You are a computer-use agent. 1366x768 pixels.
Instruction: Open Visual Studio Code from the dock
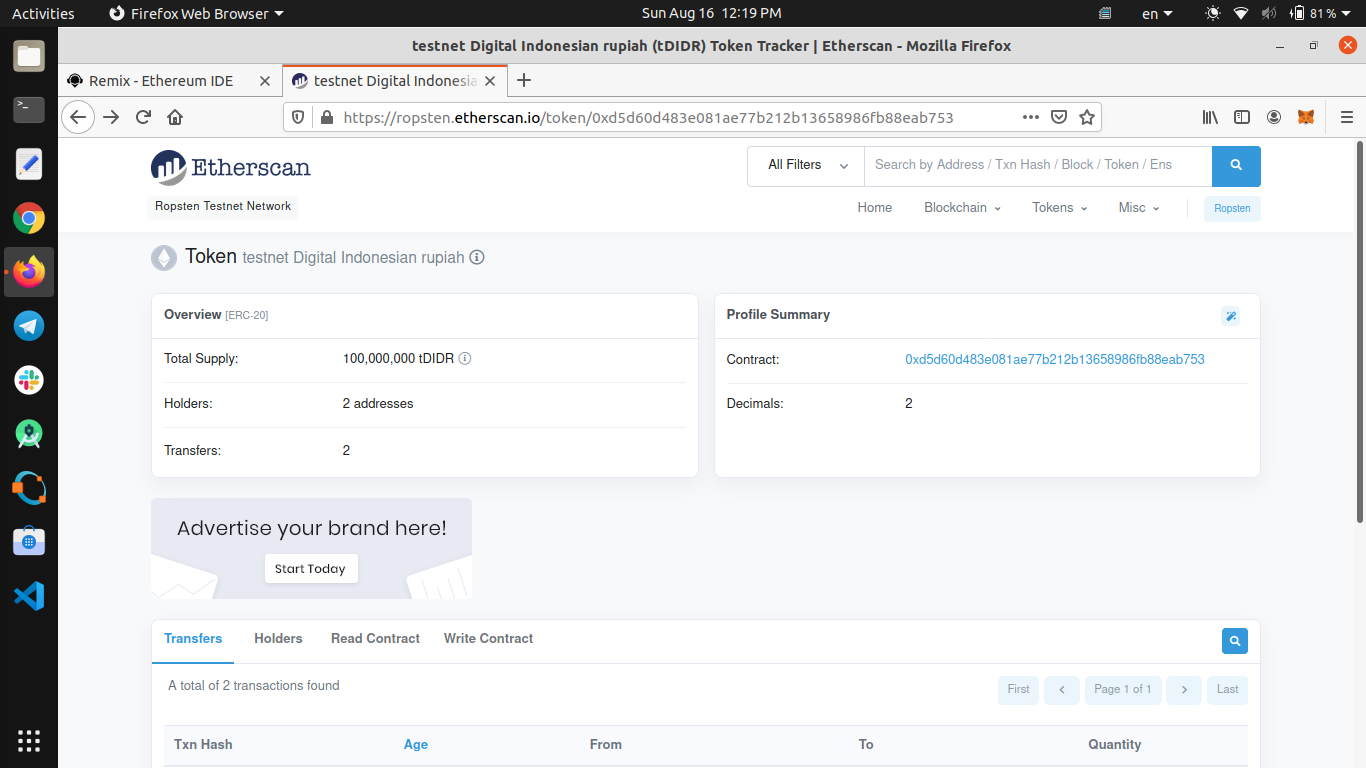point(29,596)
